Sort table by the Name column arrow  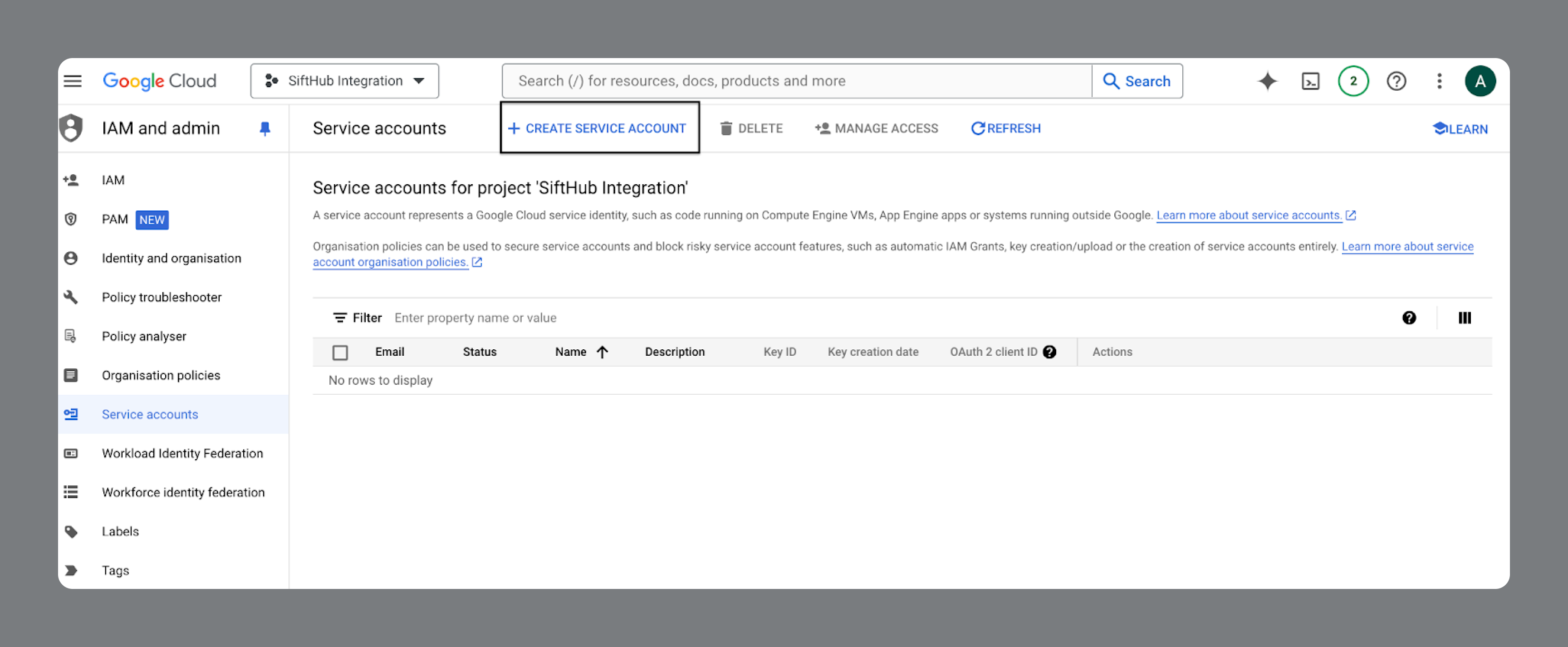point(602,352)
